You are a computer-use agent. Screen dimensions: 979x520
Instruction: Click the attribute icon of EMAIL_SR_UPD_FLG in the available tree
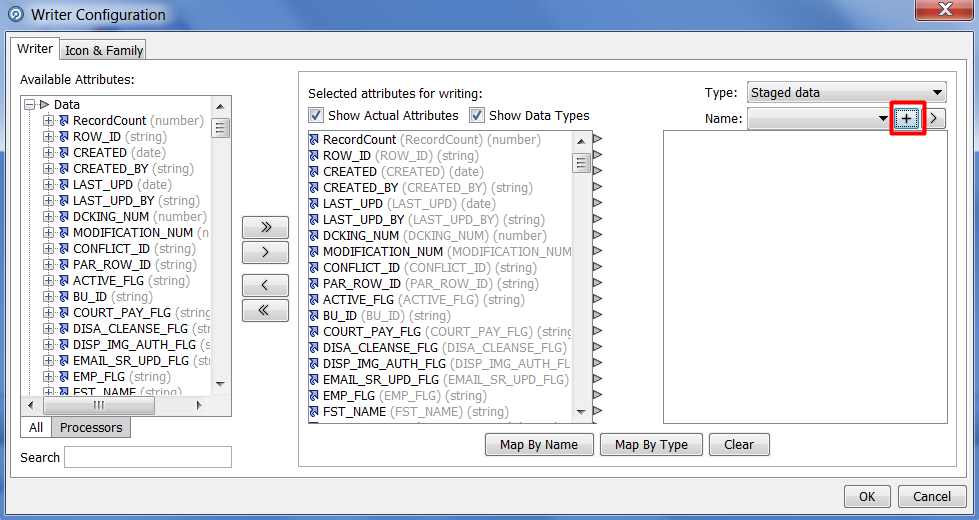[64, 361]
